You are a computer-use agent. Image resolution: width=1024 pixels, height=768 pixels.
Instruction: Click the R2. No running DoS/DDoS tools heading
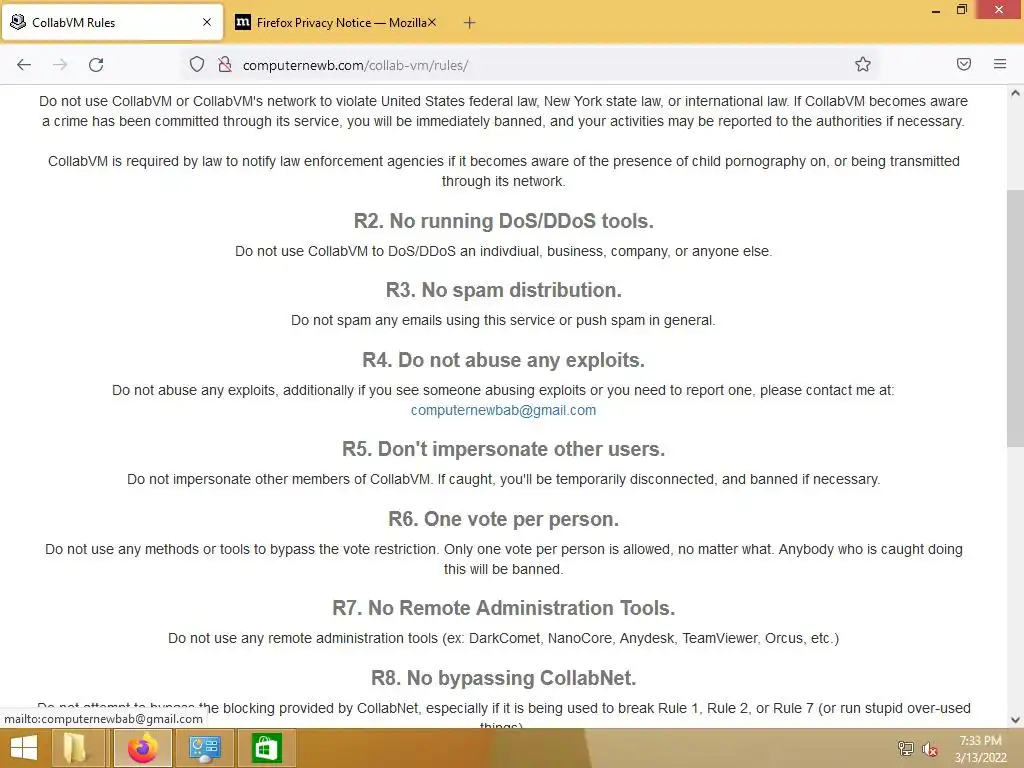(504, 221)
